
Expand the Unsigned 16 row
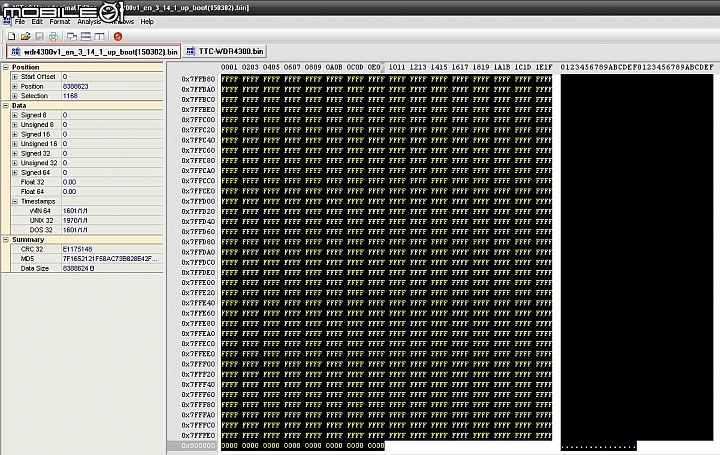pyautogui.click(x=15, y=144)
